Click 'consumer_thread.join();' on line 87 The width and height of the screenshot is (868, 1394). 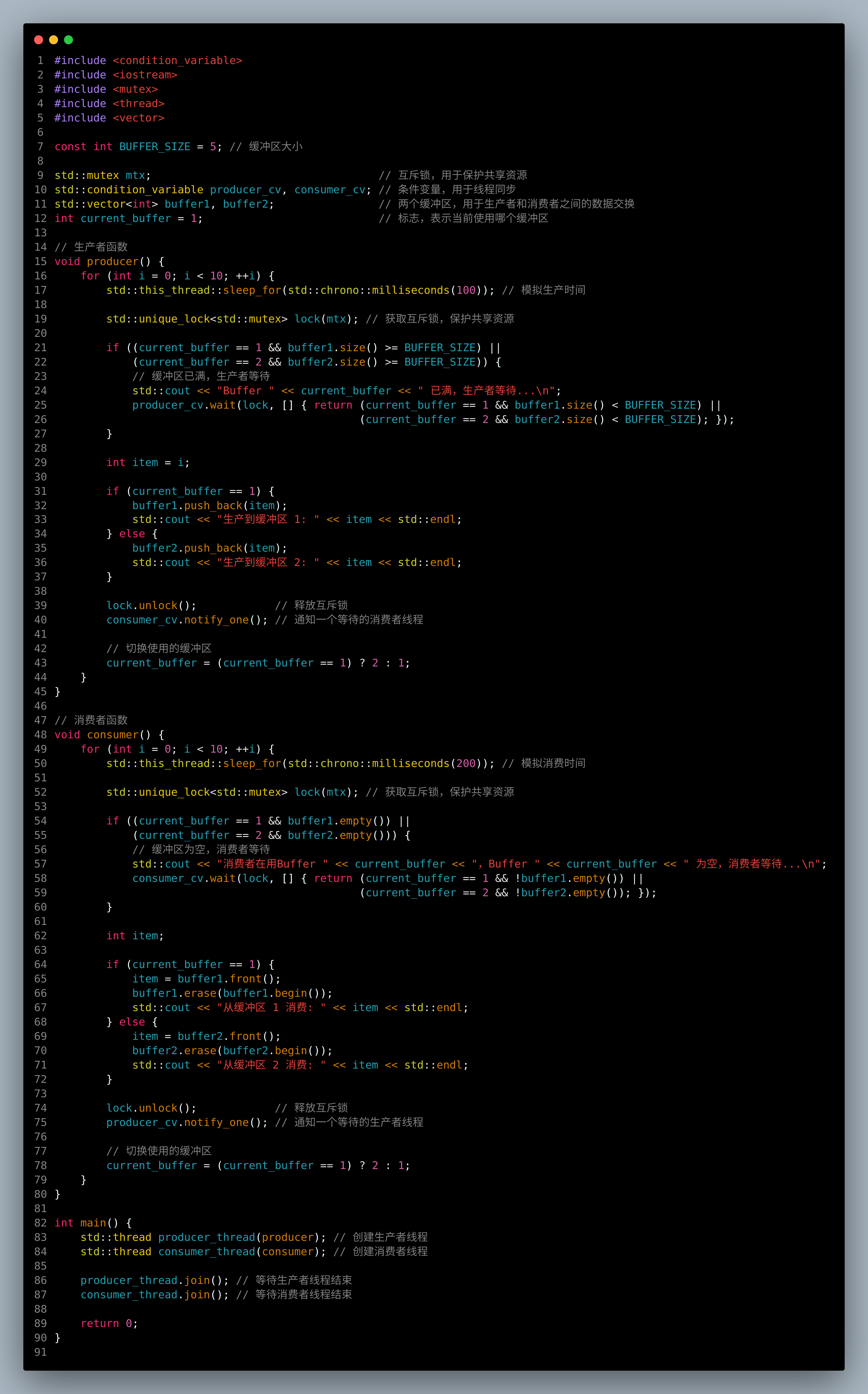coord(154,1294)
